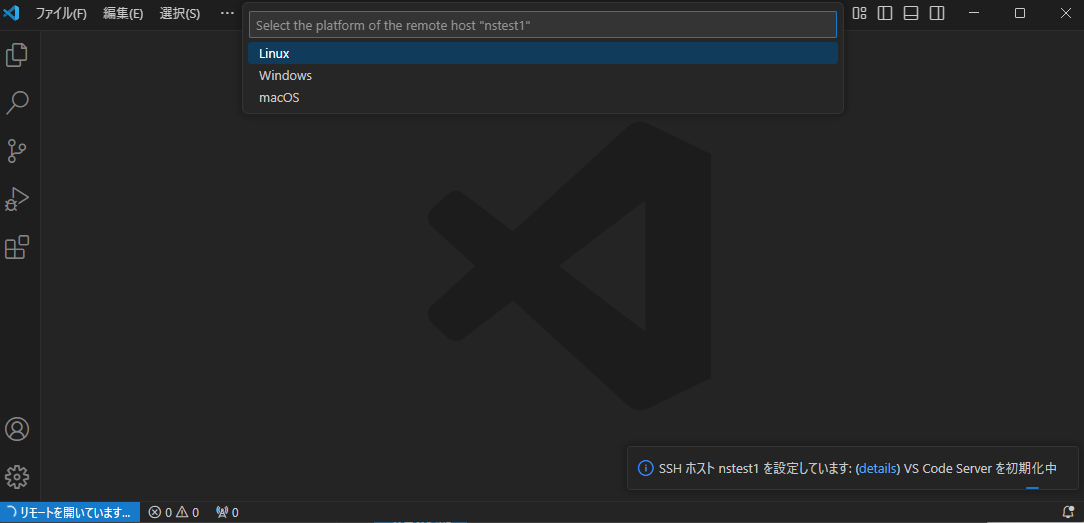
Task: Open Run and Debug view icon
Action: (17, 198)
